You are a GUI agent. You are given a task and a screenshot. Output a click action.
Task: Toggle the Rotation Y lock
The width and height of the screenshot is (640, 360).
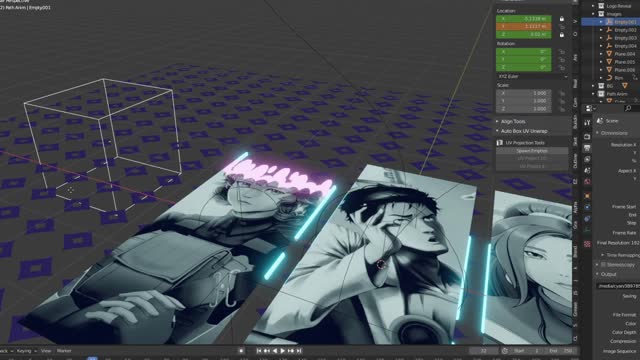pos(562,60)
